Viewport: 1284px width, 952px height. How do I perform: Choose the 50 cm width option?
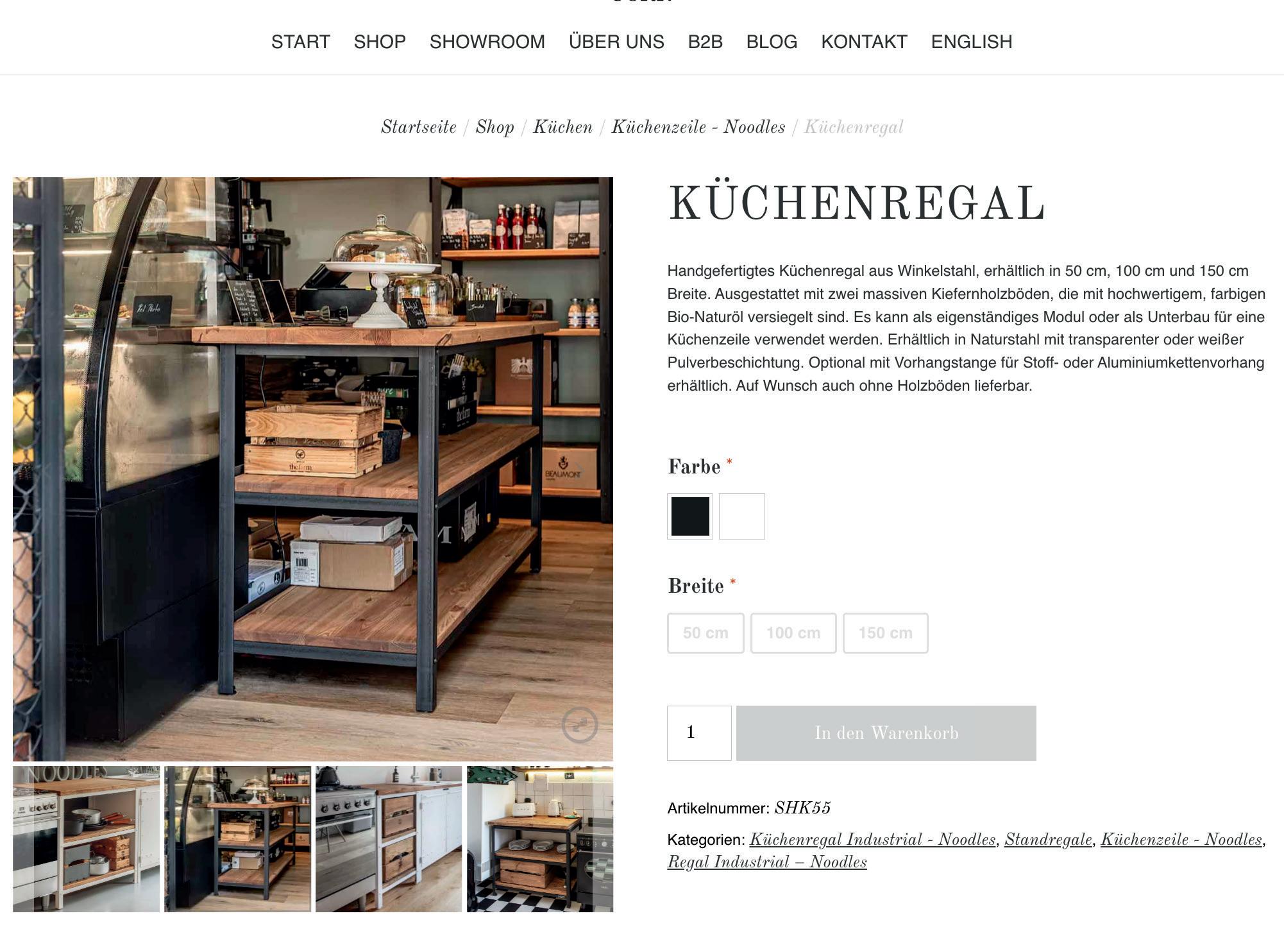705,633
